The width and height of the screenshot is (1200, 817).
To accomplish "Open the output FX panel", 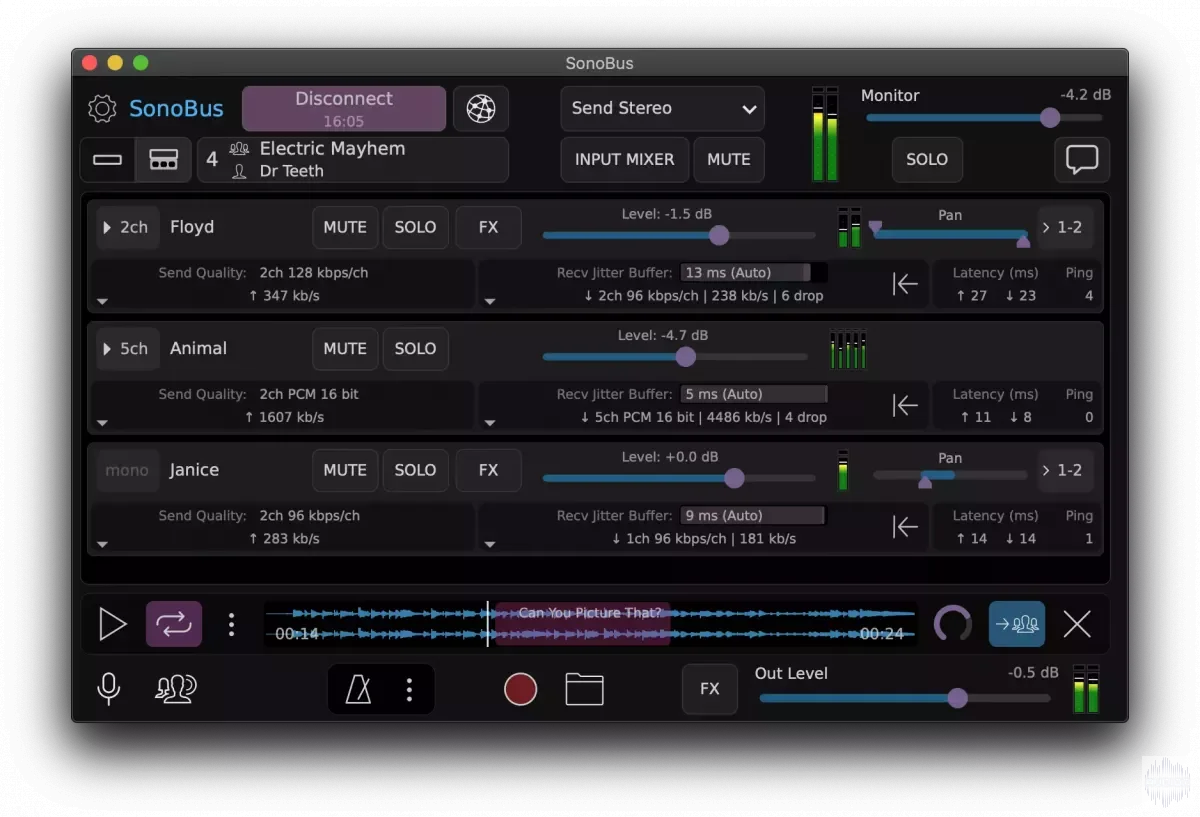I will [x=710, y=689].
